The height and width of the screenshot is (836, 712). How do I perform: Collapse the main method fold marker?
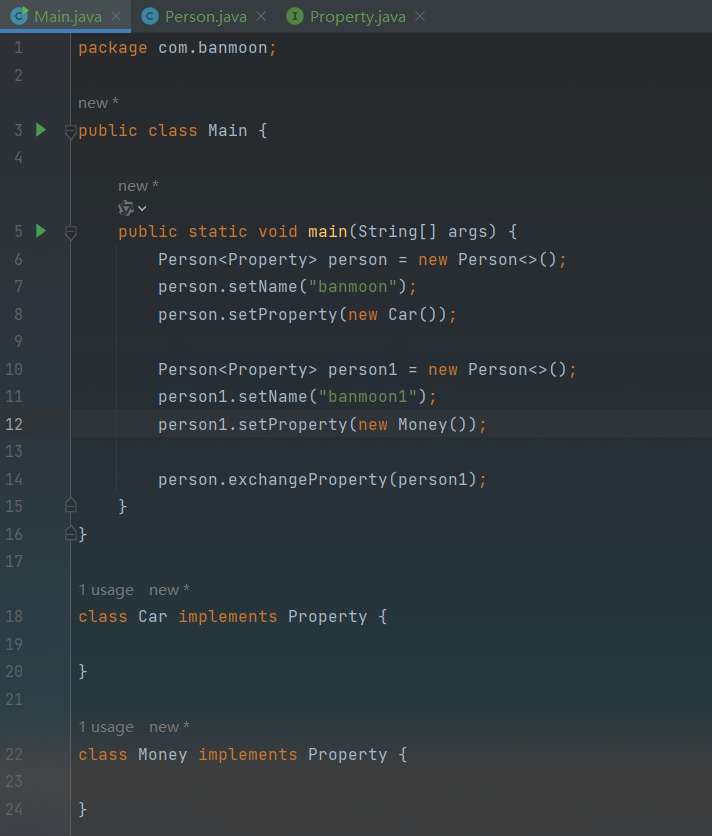(x=70, y=232)
